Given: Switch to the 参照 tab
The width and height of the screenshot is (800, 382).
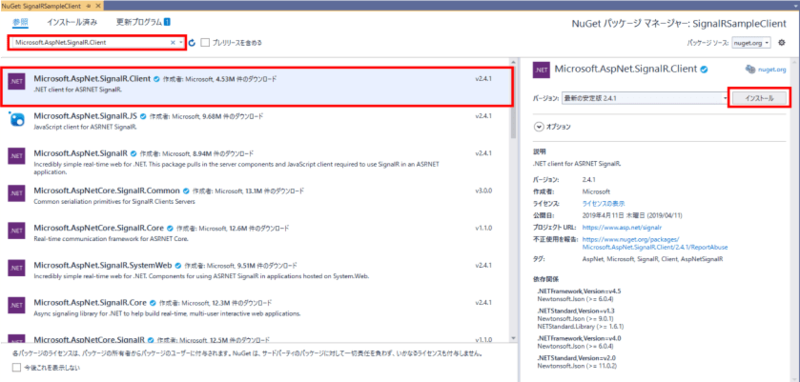Looking at the screenshot, I should tap(20, 22).
